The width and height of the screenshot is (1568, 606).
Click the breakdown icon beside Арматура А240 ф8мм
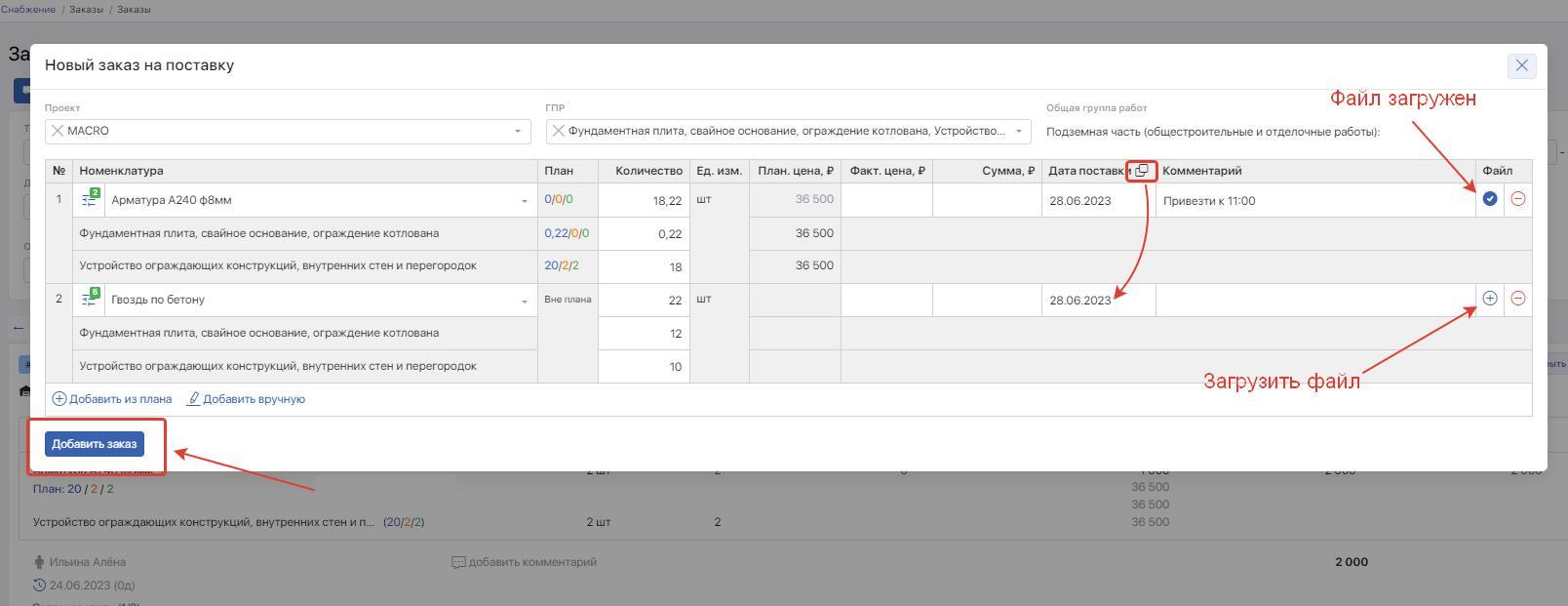(90, 199)
